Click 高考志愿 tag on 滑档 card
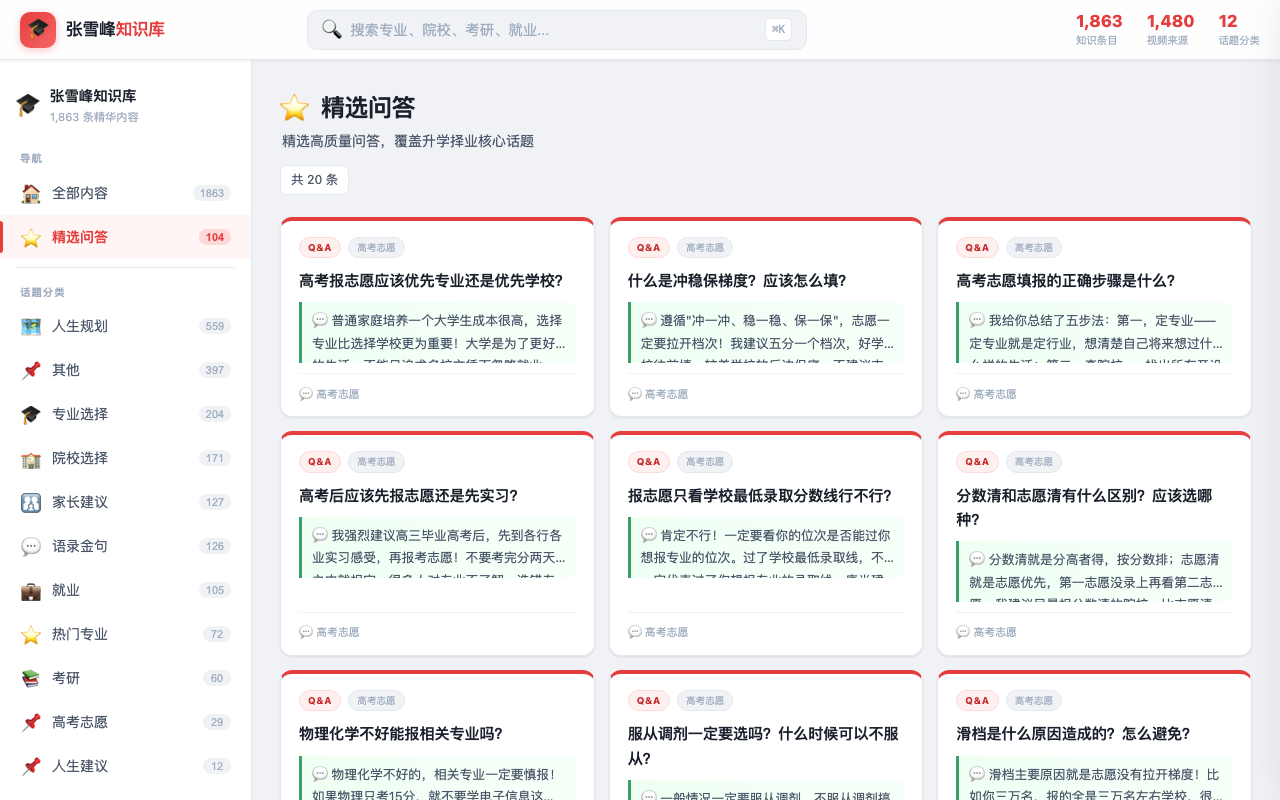The width and height of the screenshot is (1280, 800). [1033, 701]
